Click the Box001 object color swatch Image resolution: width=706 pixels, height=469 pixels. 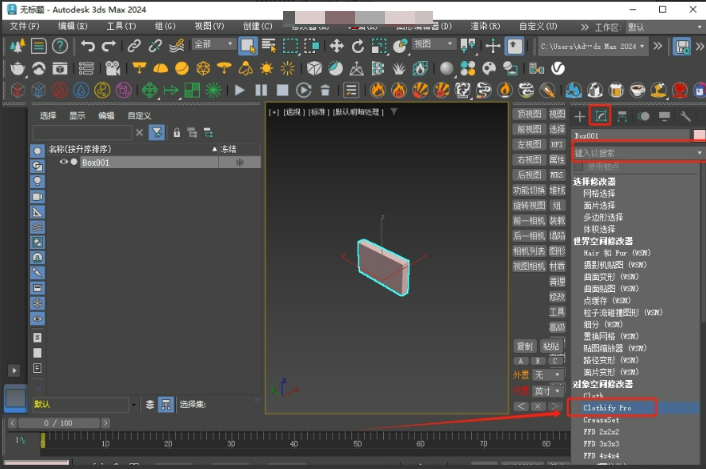(699, 135)
